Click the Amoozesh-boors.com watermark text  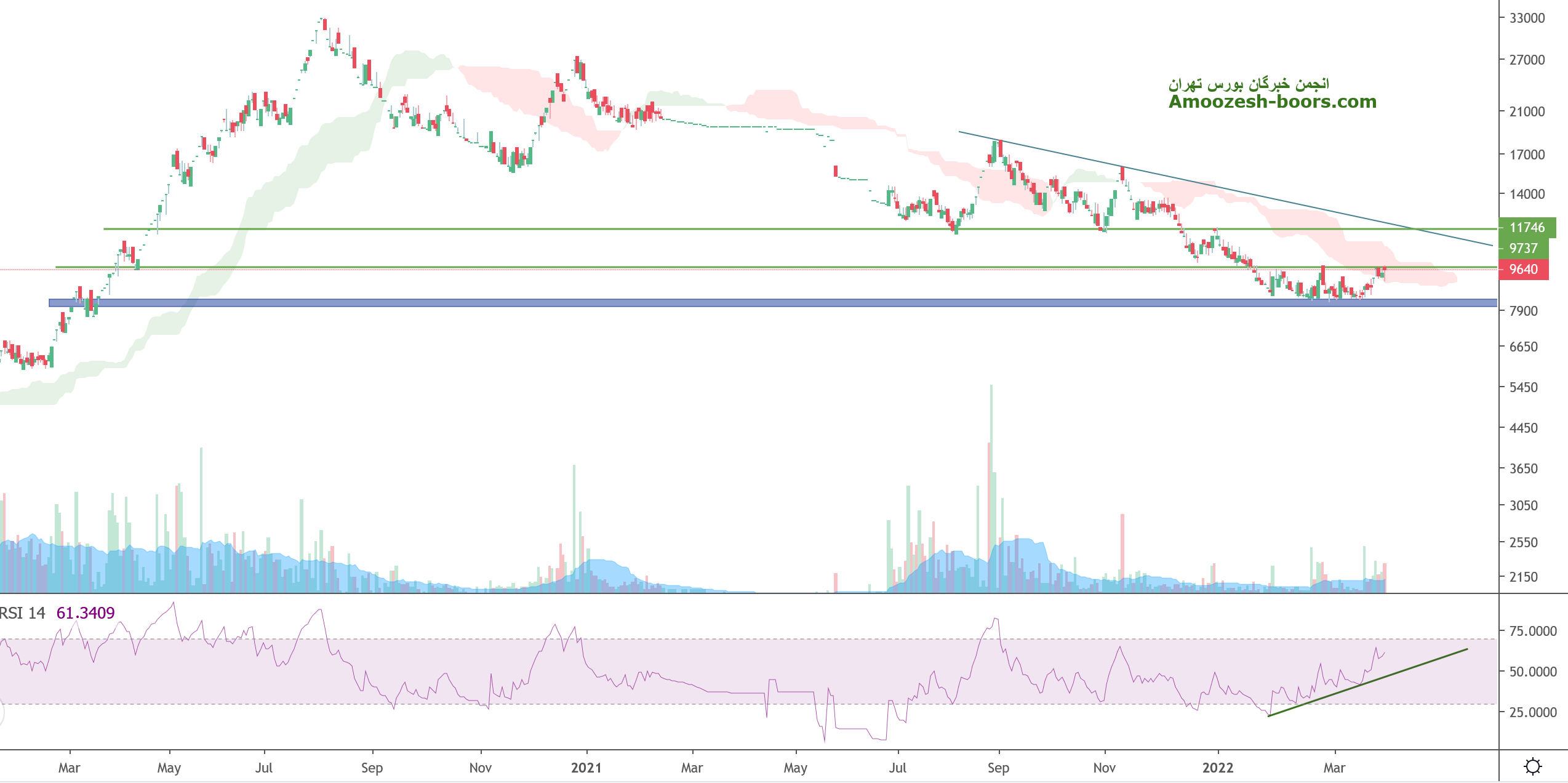(x=1272, y=102)
